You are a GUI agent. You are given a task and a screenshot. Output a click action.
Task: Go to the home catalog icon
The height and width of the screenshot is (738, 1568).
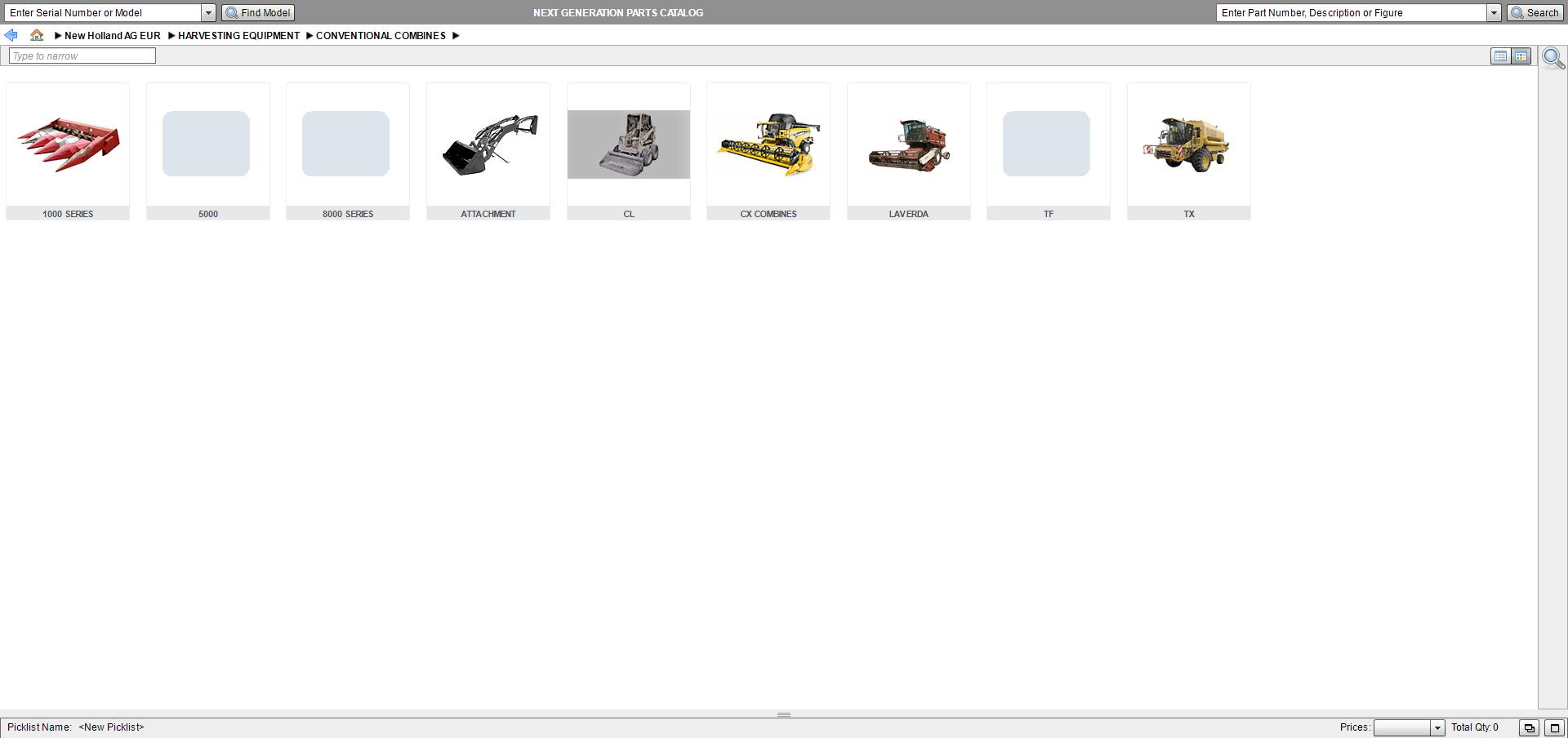coord(37,35)
